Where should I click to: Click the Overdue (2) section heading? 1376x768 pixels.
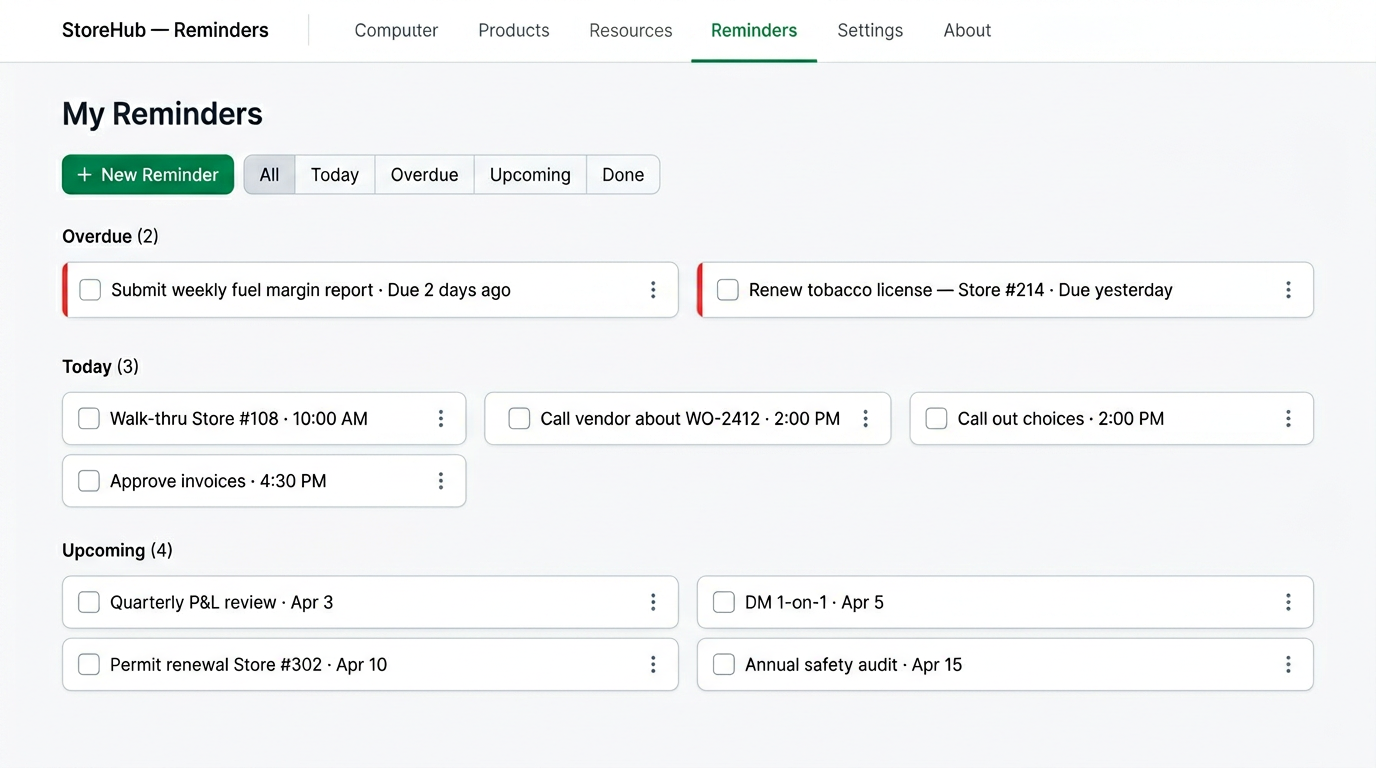(x=110, y=236)
